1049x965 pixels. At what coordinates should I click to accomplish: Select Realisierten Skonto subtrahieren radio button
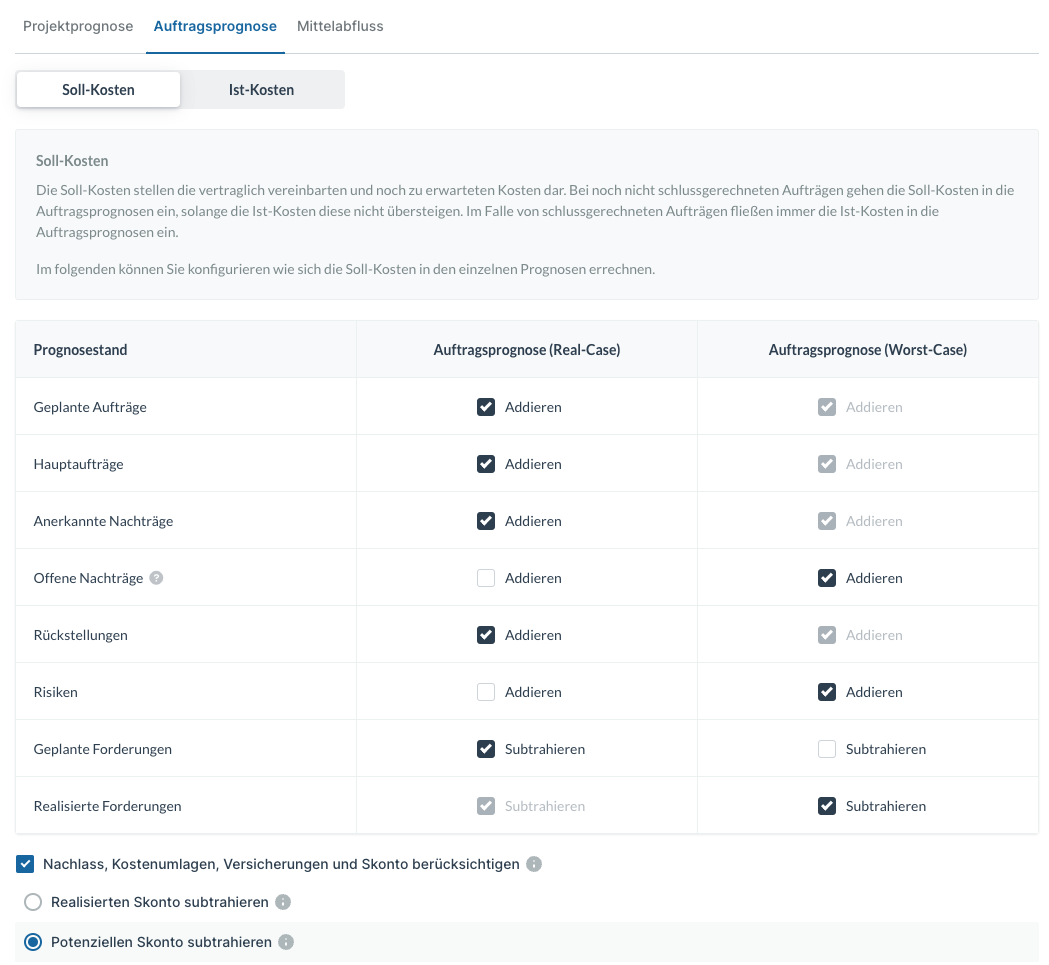33,902
